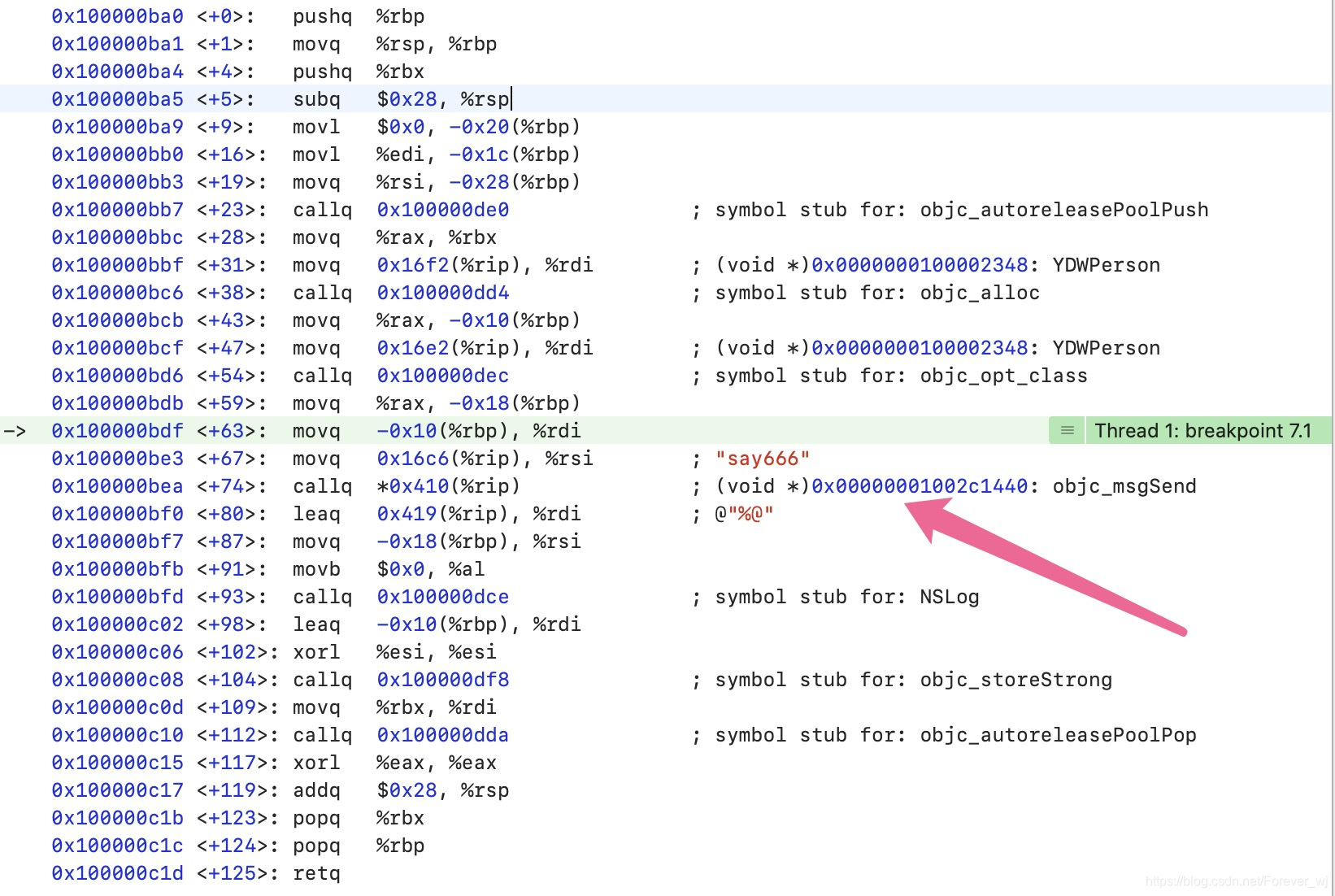Click the operand 0x16c6(%rip), %rsi

(485, 459)
